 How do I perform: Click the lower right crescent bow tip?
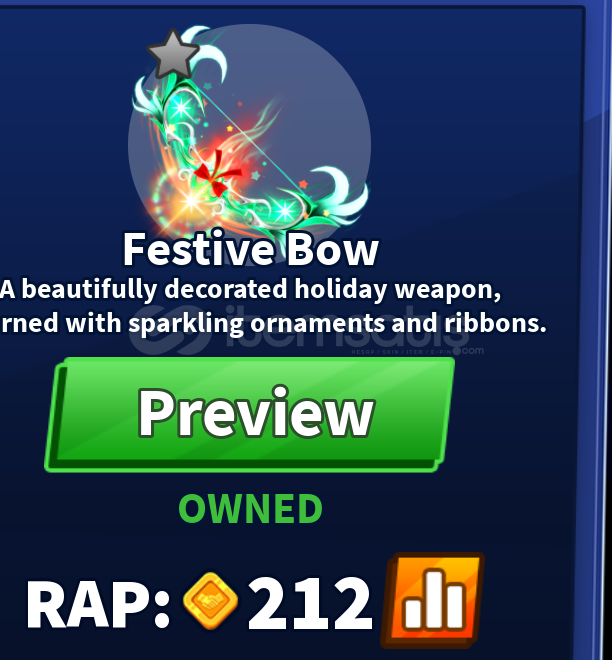(343, 194)
